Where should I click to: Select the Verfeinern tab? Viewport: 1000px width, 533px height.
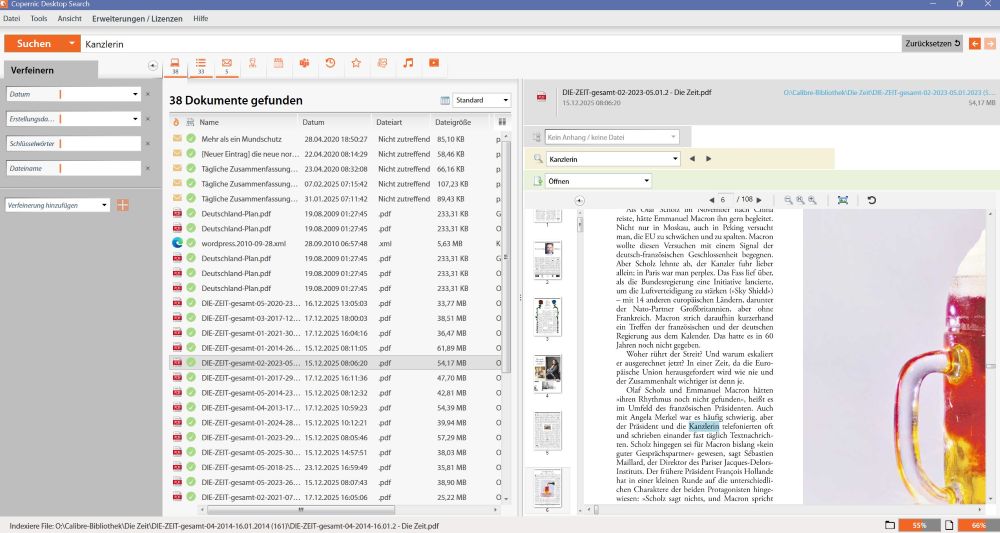(51, 70)
